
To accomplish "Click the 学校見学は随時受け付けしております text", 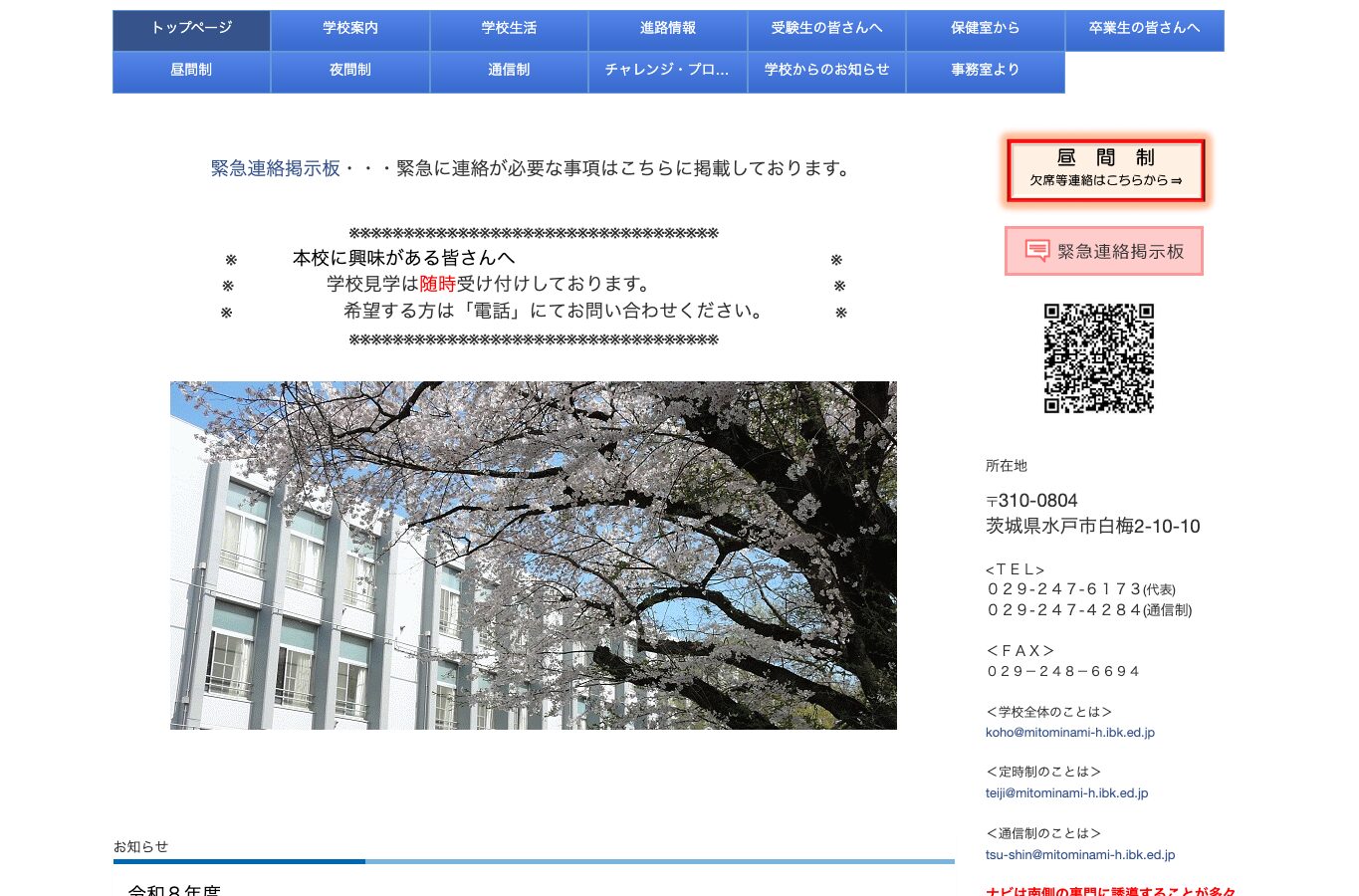I will tap(489, 284).
